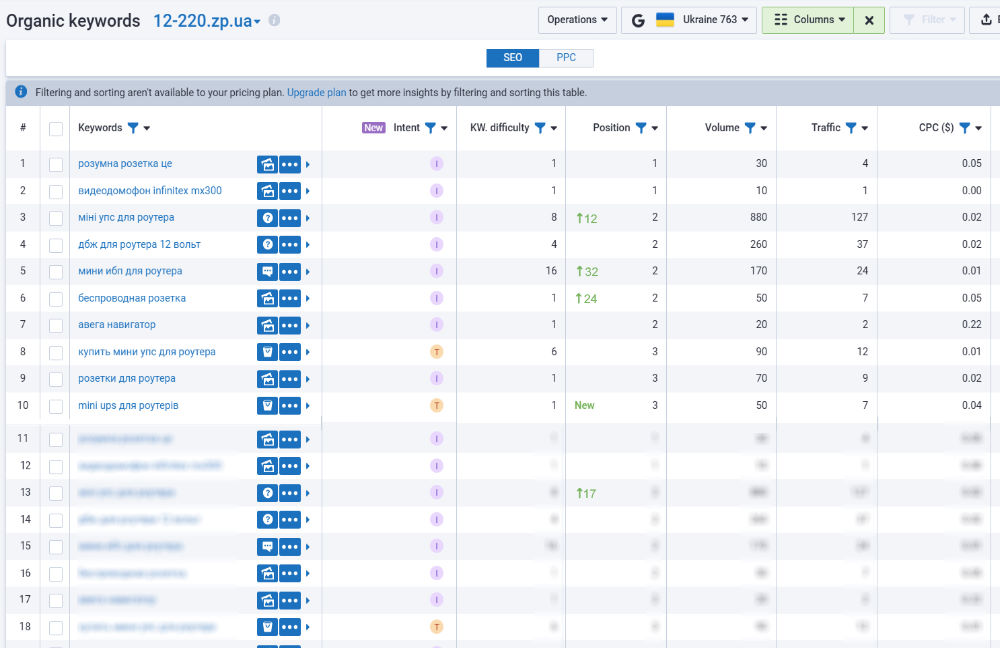Screen dimensions: 1000x648
Task: Switch to the SEO tab
Action: [513, 57]
